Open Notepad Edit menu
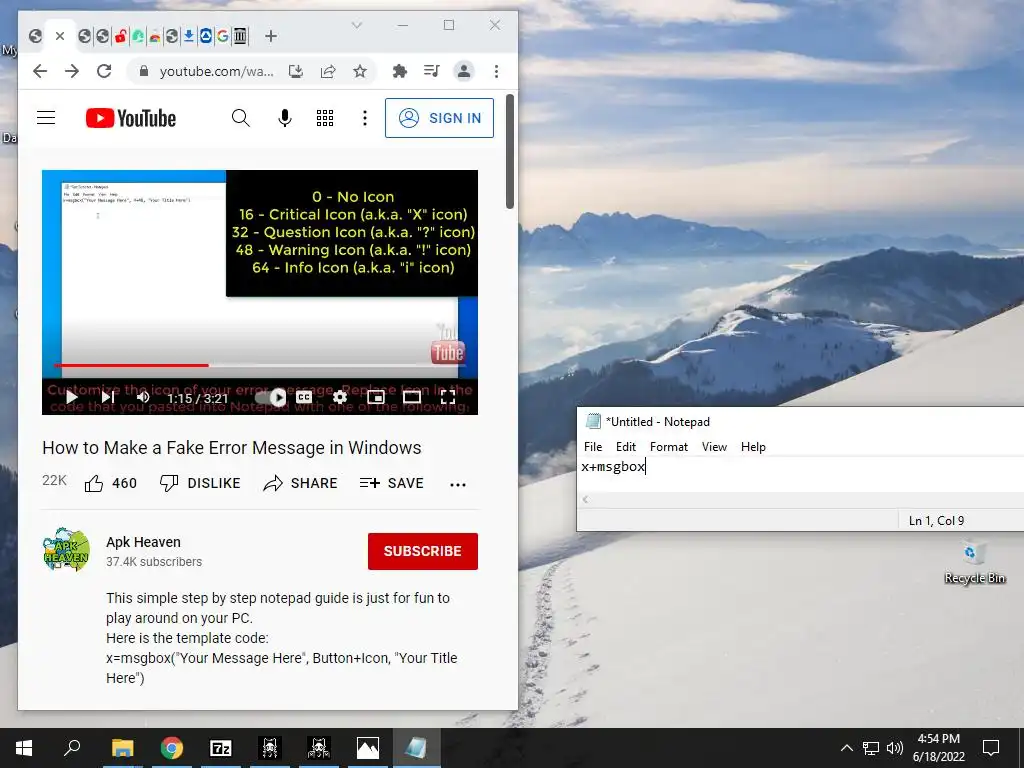 pyautogui.click(x=626, y=447)
